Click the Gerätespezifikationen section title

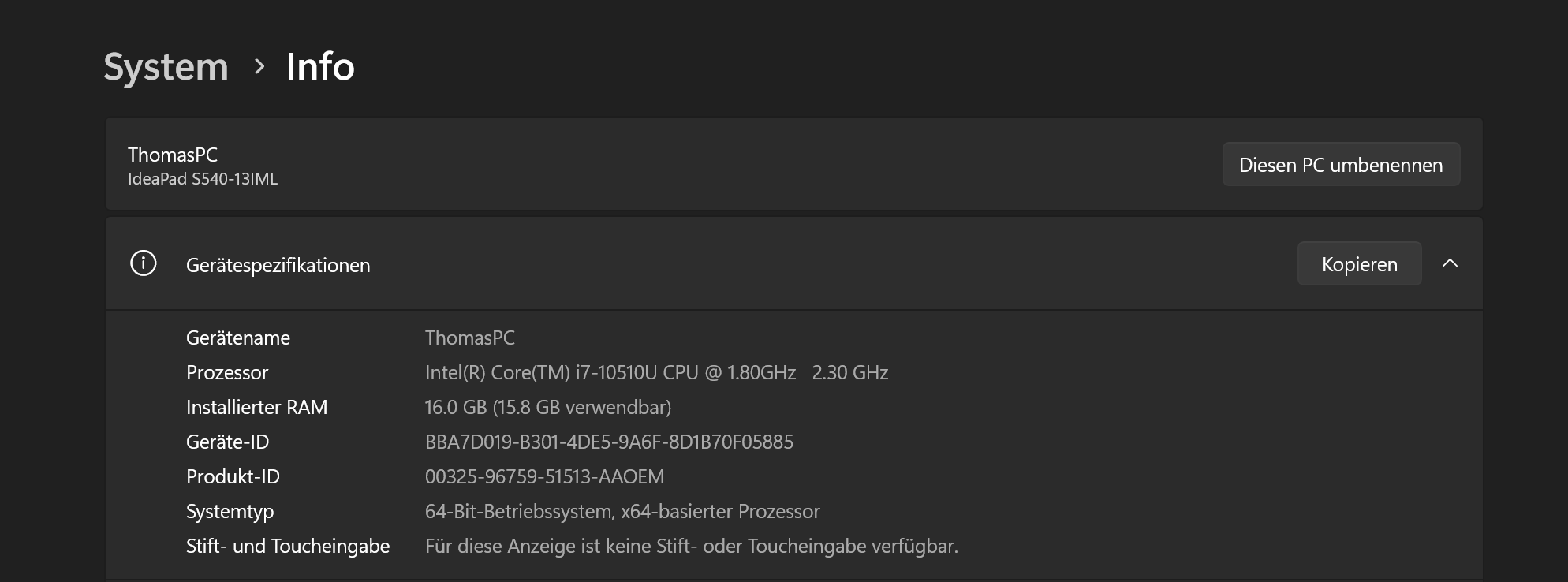pyautogui.click(x=278, y=265)
